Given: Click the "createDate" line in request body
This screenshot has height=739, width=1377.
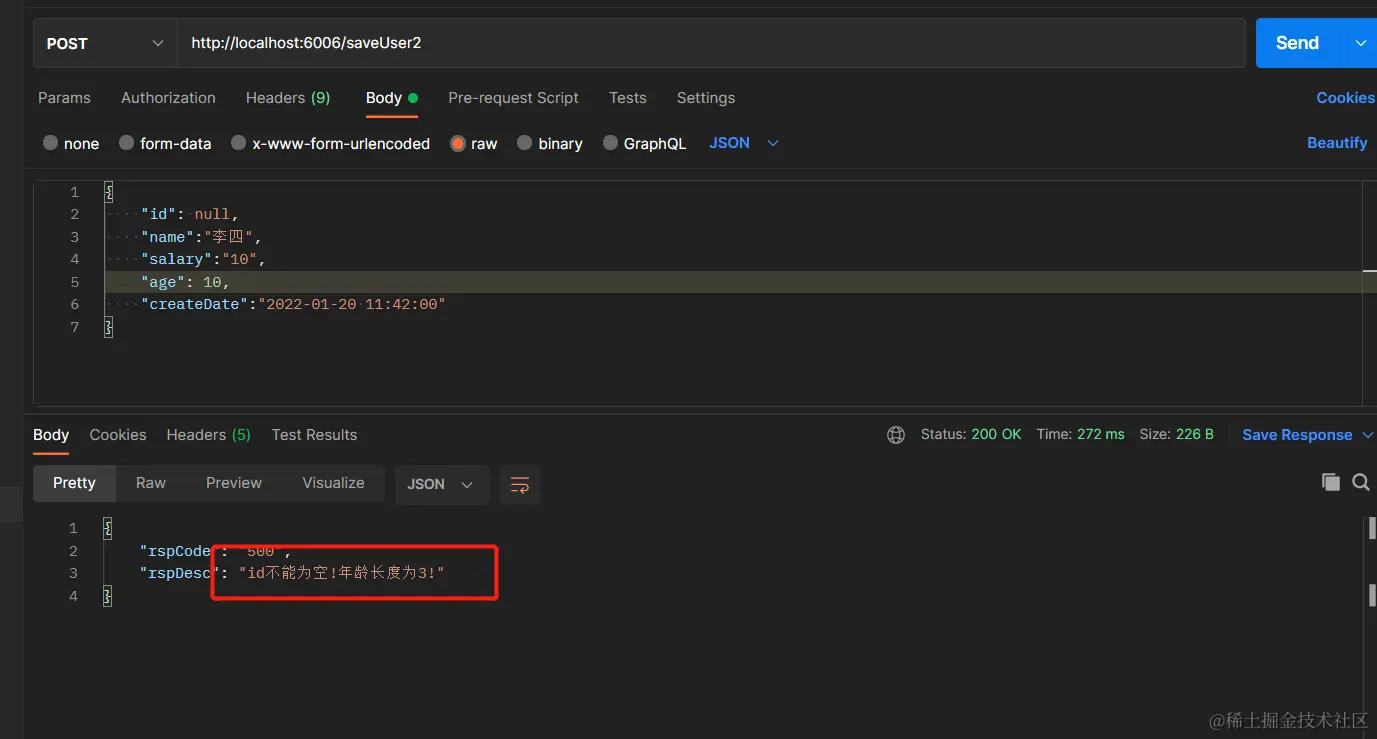Looking at the screenshot, I should tap(293, 304).
